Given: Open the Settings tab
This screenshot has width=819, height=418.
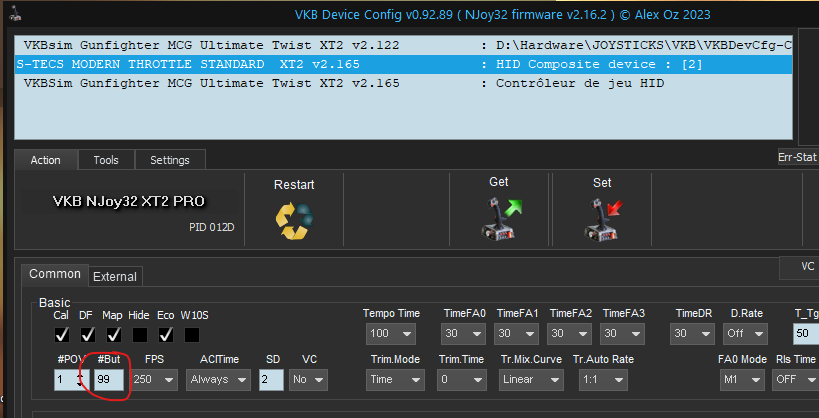Looking at the screenshot, I should point(169,160).
